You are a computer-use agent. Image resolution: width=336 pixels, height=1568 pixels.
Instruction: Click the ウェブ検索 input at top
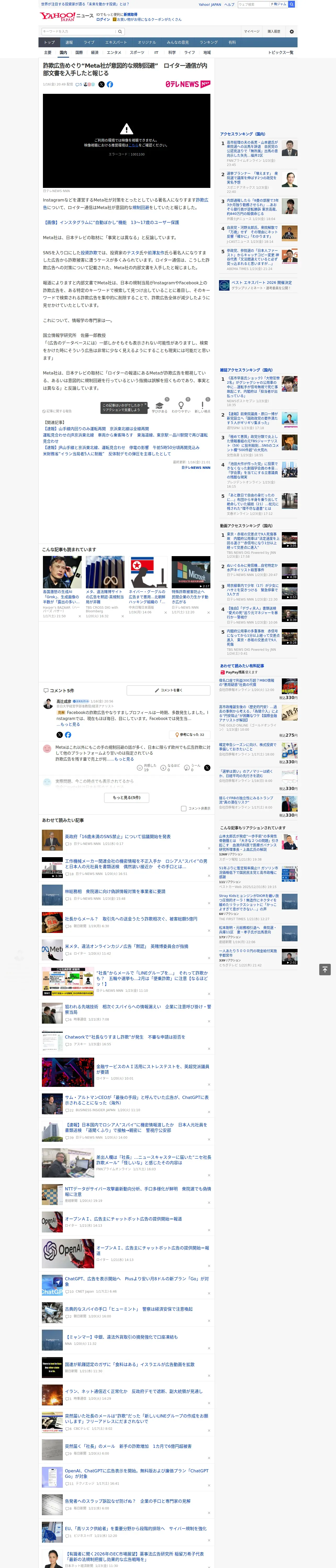(254, 4)
